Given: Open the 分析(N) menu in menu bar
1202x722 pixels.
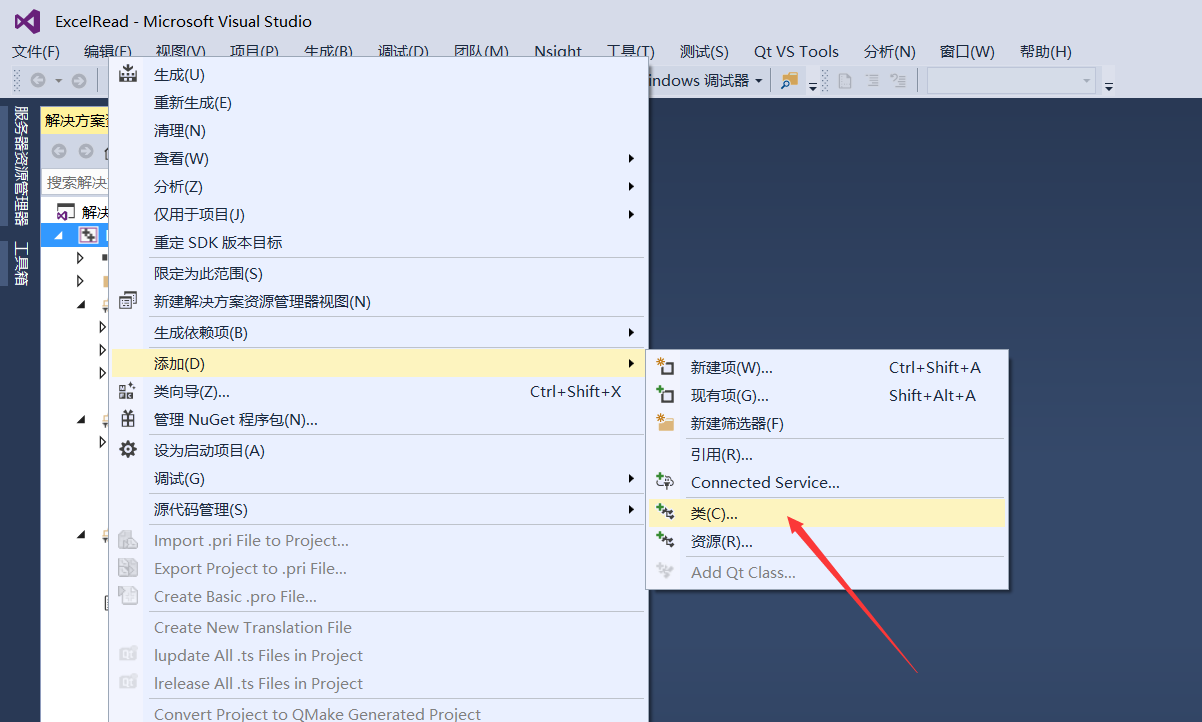Looking at the screenshot, I should (x=890, y=51).
